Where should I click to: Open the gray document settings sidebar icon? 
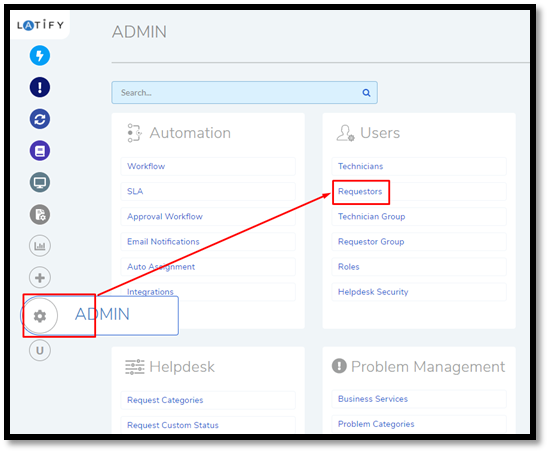pos(40,214)
